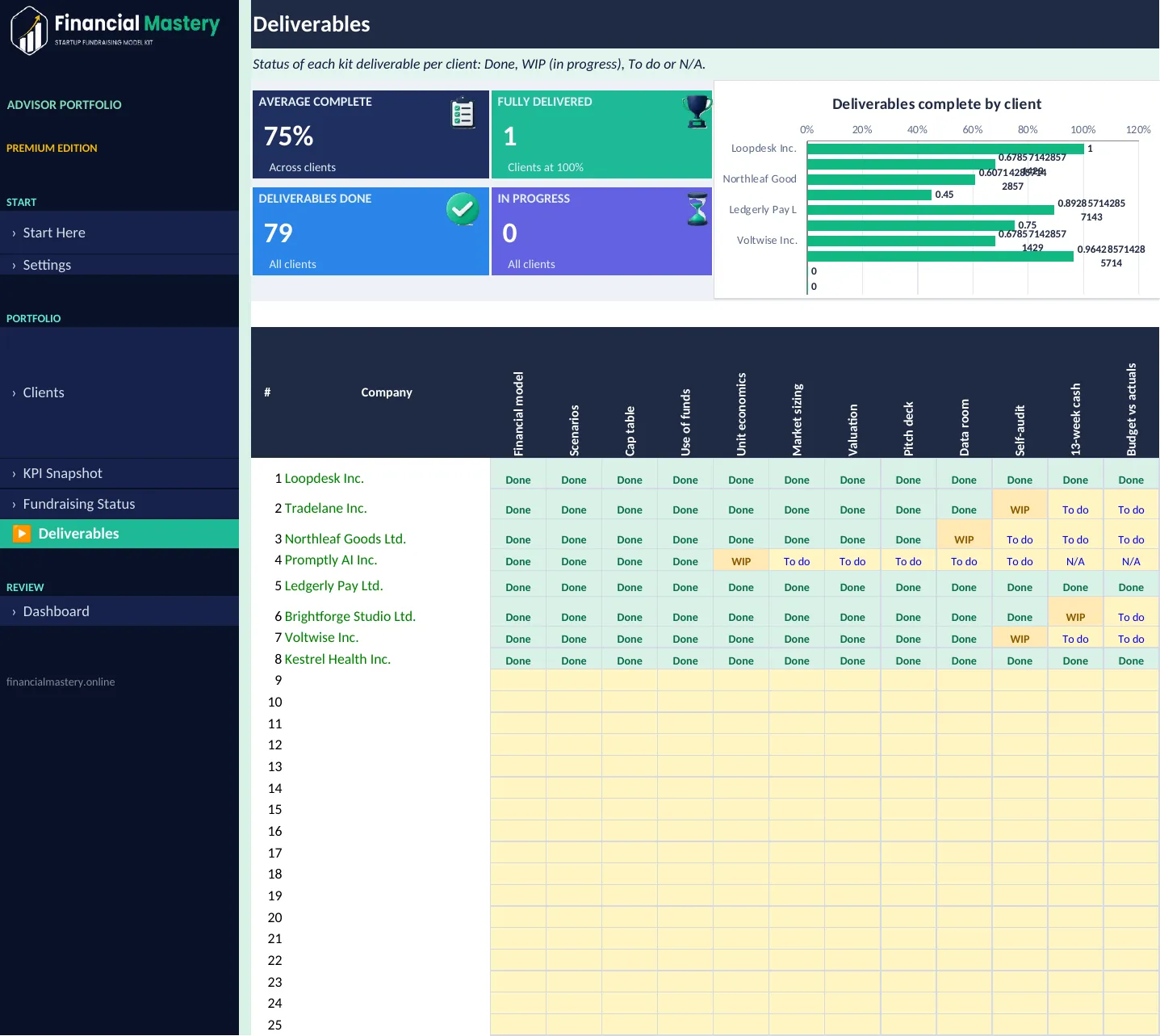Open the KPI Snapshot sheet
This screenshot has width=1160, height=1036.
(119, 473)
